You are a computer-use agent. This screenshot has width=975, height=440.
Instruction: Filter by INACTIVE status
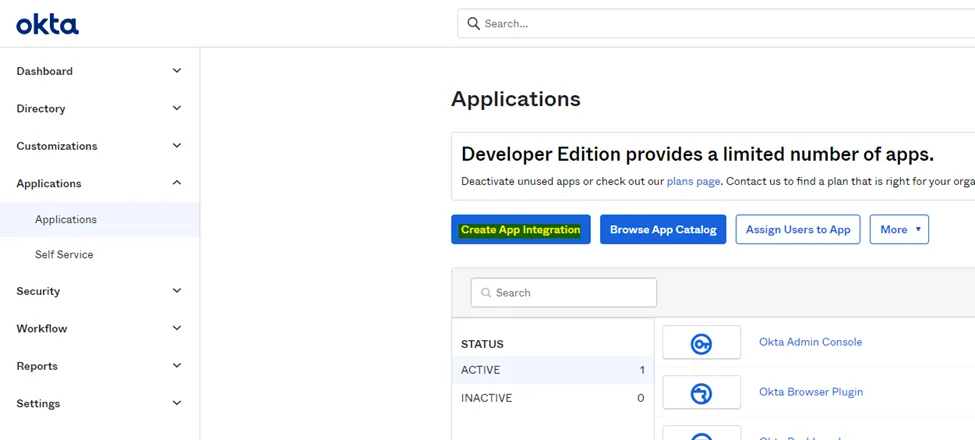tap(552, 398)
